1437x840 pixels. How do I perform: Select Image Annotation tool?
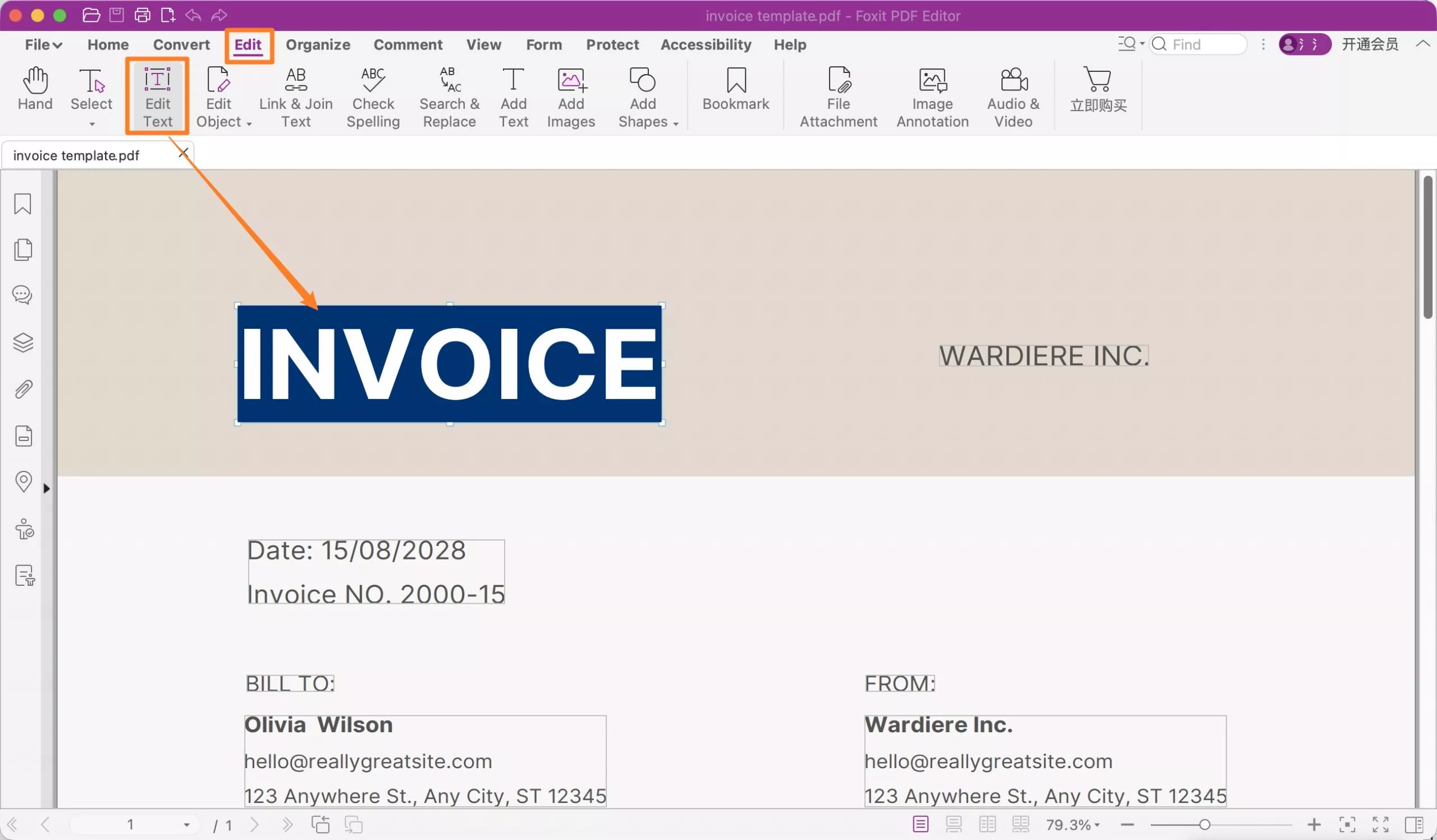click(x=932, y=97)
